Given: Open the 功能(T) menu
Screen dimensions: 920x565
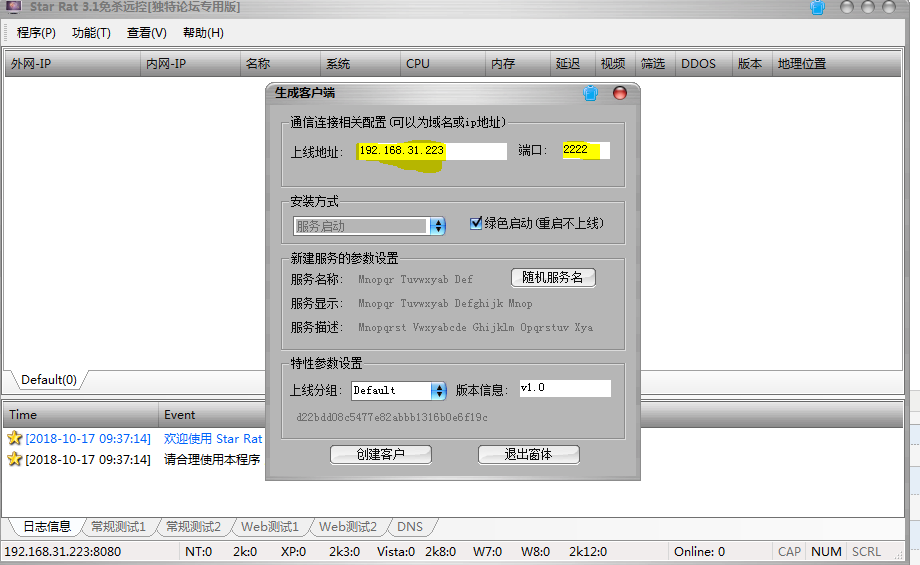Looking at the screenshot, I should pyautogui.click(x=91, y=33).
